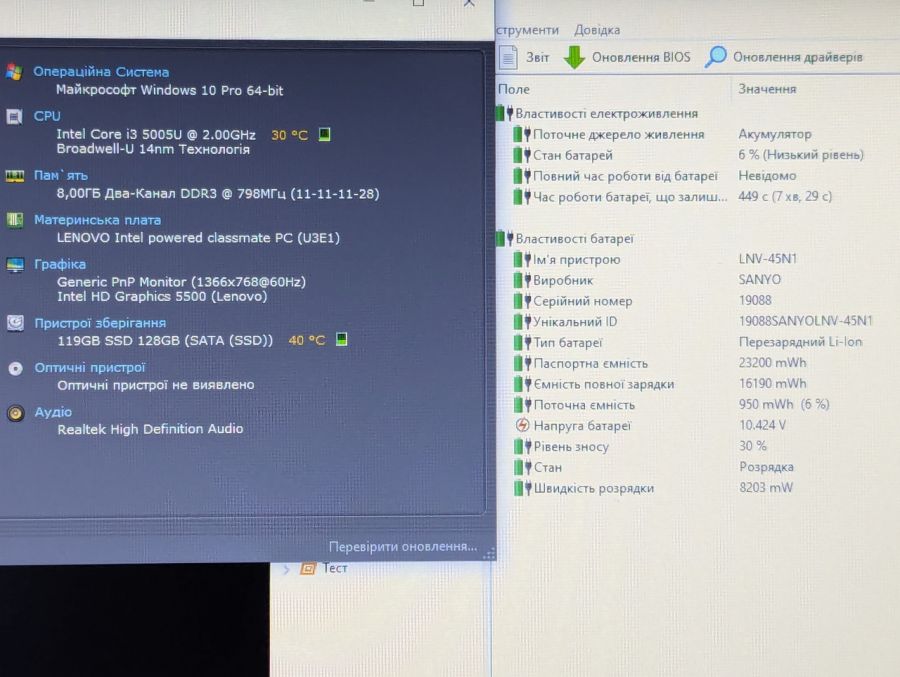Select the Поточне джерело живлення row
This screenshot has height=677, width=900.
[697, 134]
